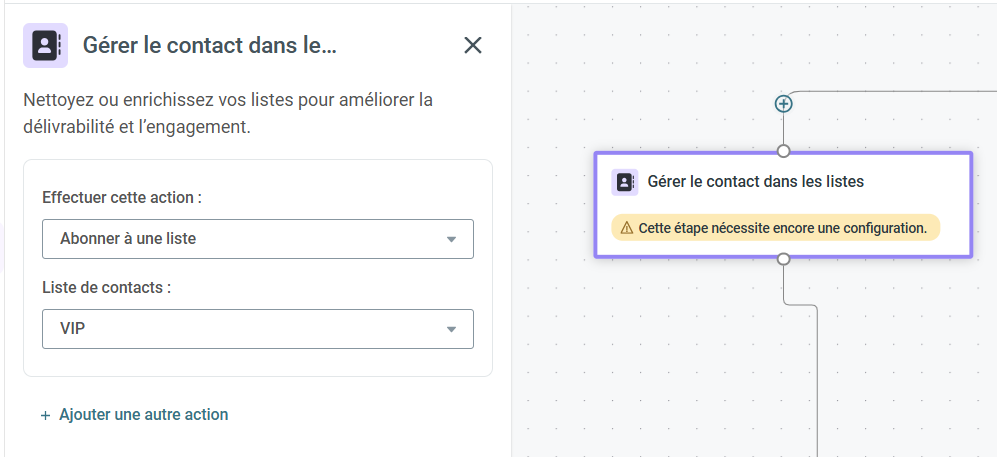The height and width of the screenshot is (457, 997).
Task: Click the top connector circle of the node
Action: tap(783, 151)
